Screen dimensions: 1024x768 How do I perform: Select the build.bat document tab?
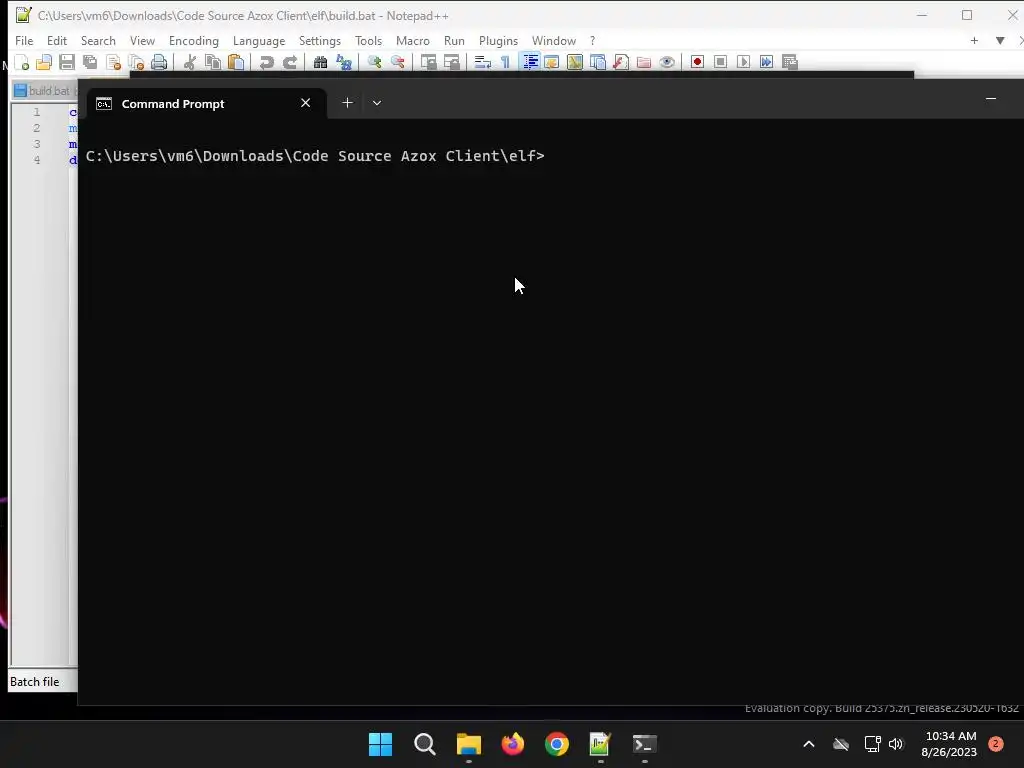[44, 91]
